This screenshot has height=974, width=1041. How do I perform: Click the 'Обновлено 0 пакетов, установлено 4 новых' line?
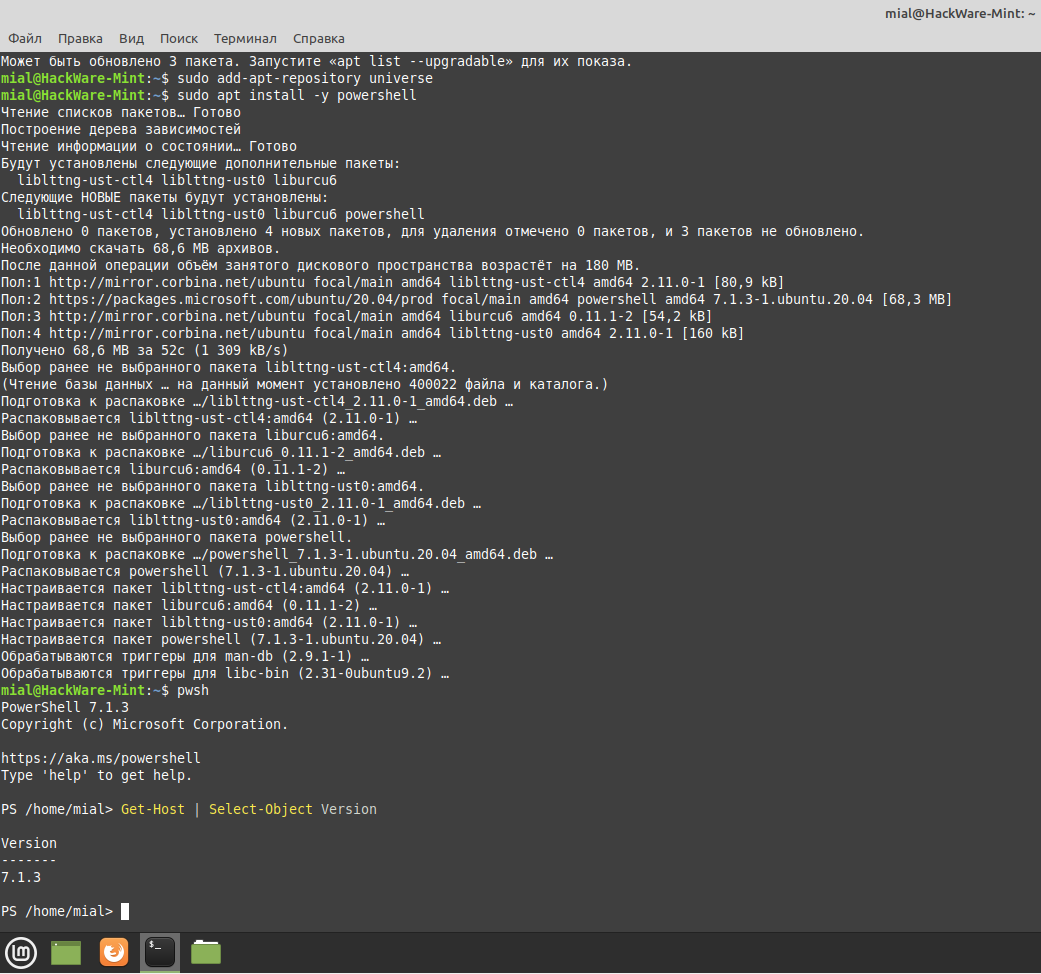click(x=432, y=231)
